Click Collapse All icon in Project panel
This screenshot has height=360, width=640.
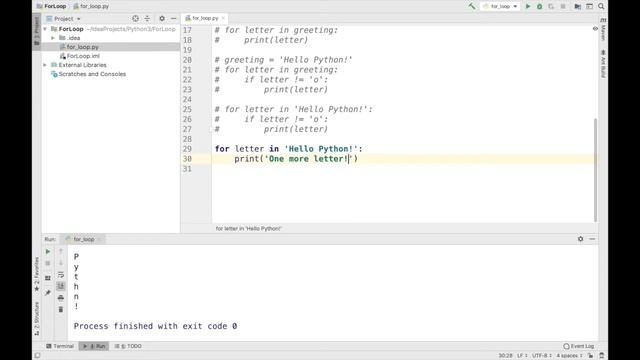[147, 18]
